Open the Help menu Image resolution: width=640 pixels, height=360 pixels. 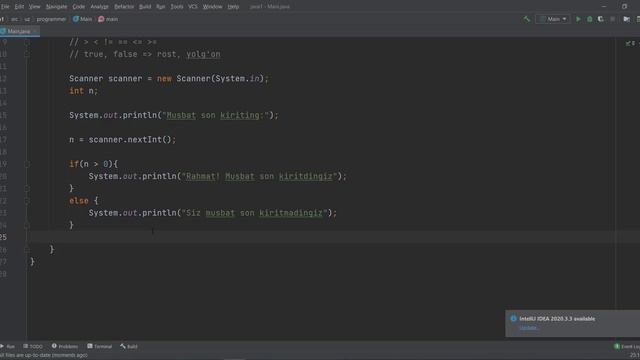233,7
